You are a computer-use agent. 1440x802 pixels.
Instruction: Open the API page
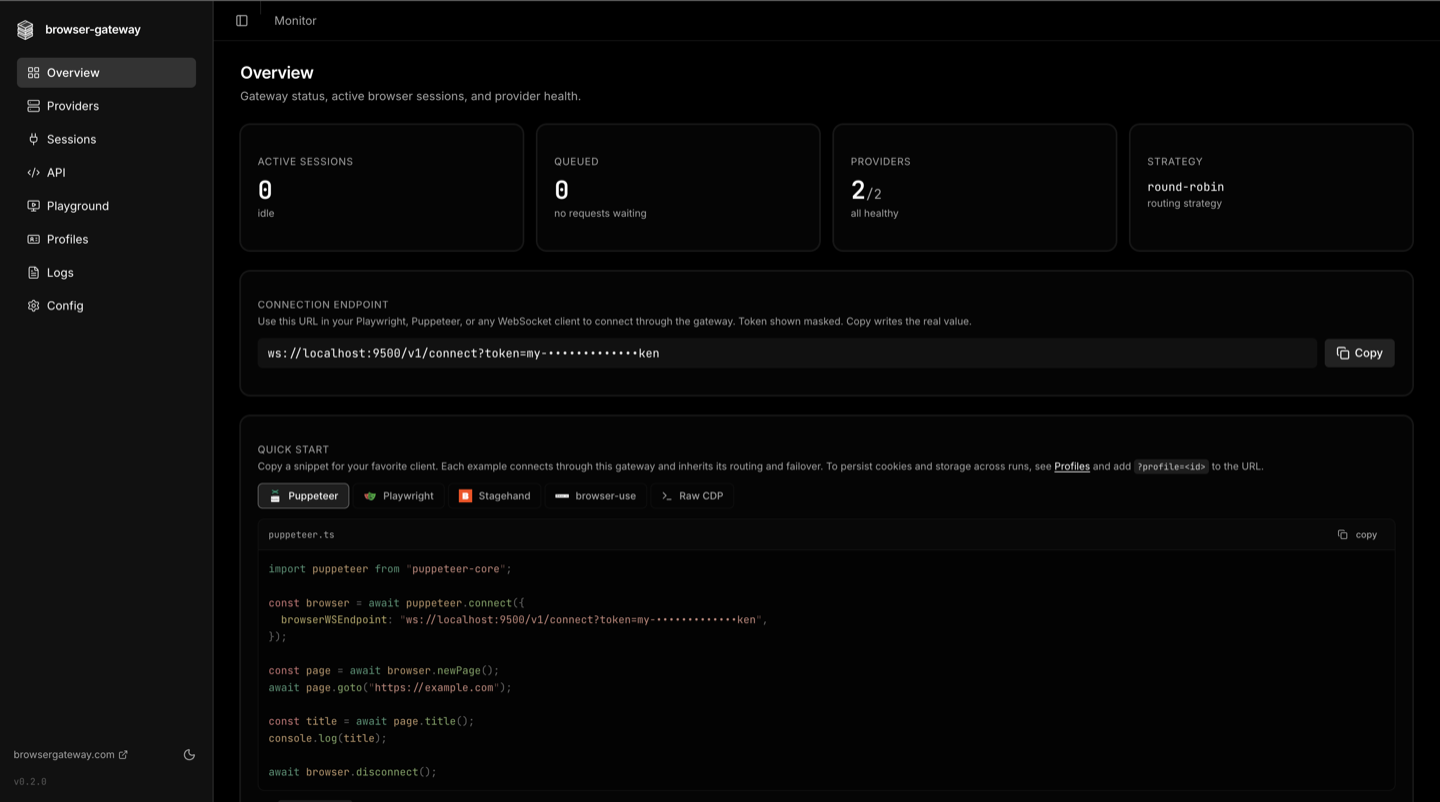106,172
